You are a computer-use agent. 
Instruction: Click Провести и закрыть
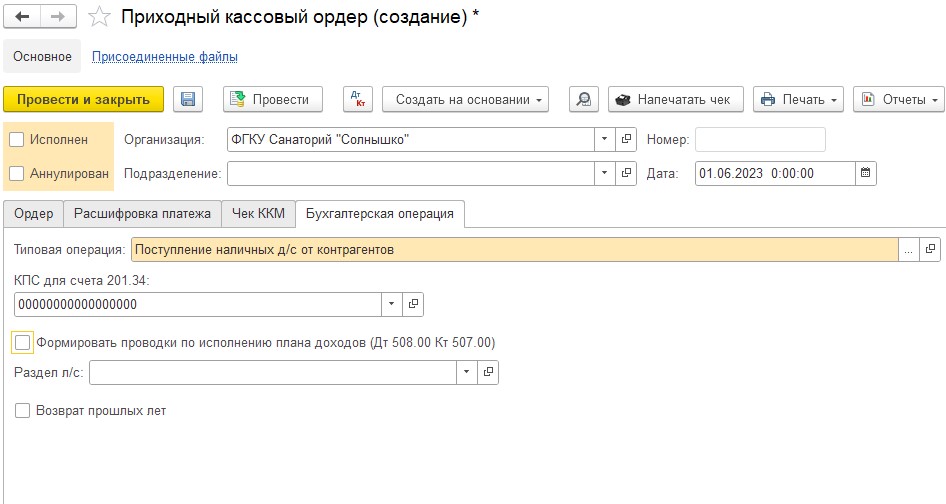coord(83,100)
